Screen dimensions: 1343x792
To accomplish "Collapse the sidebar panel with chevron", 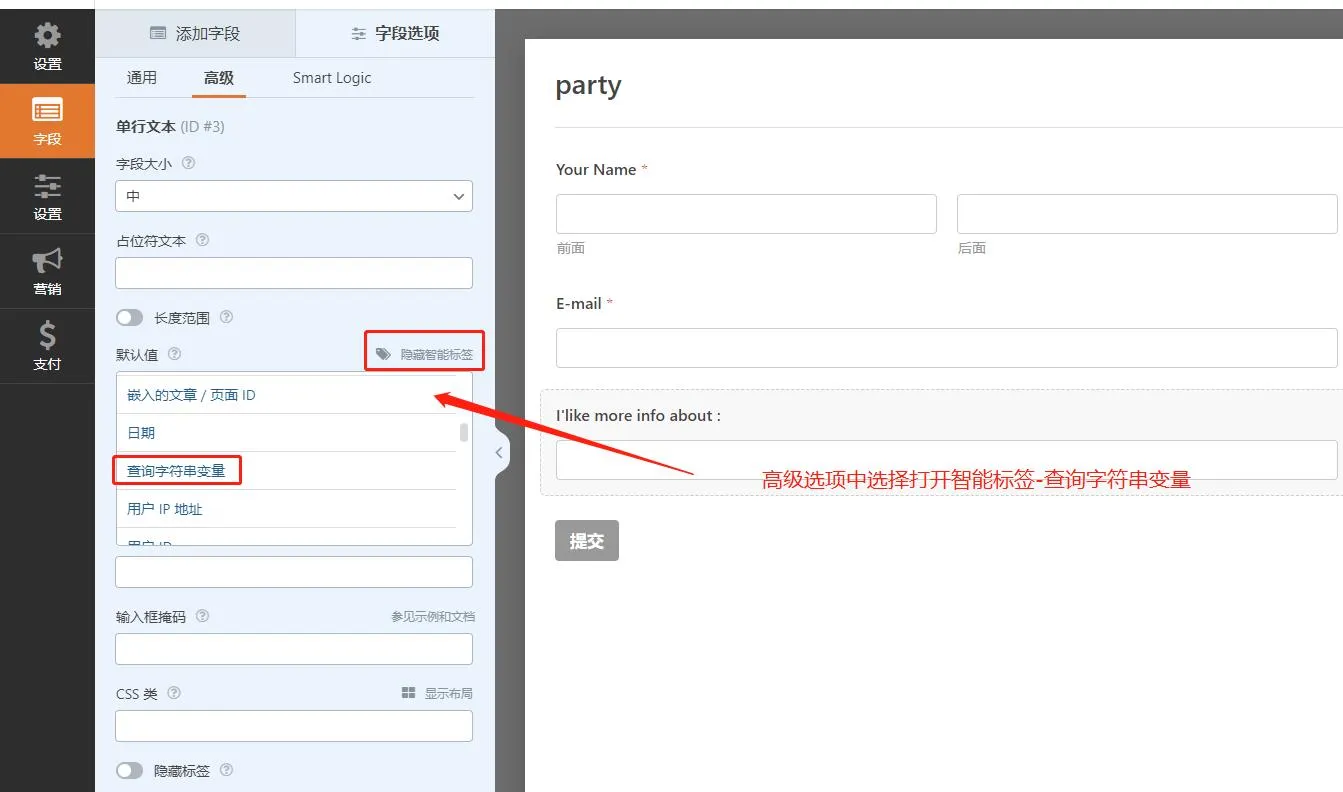I will pyautogui.click(x=499, y=453).
